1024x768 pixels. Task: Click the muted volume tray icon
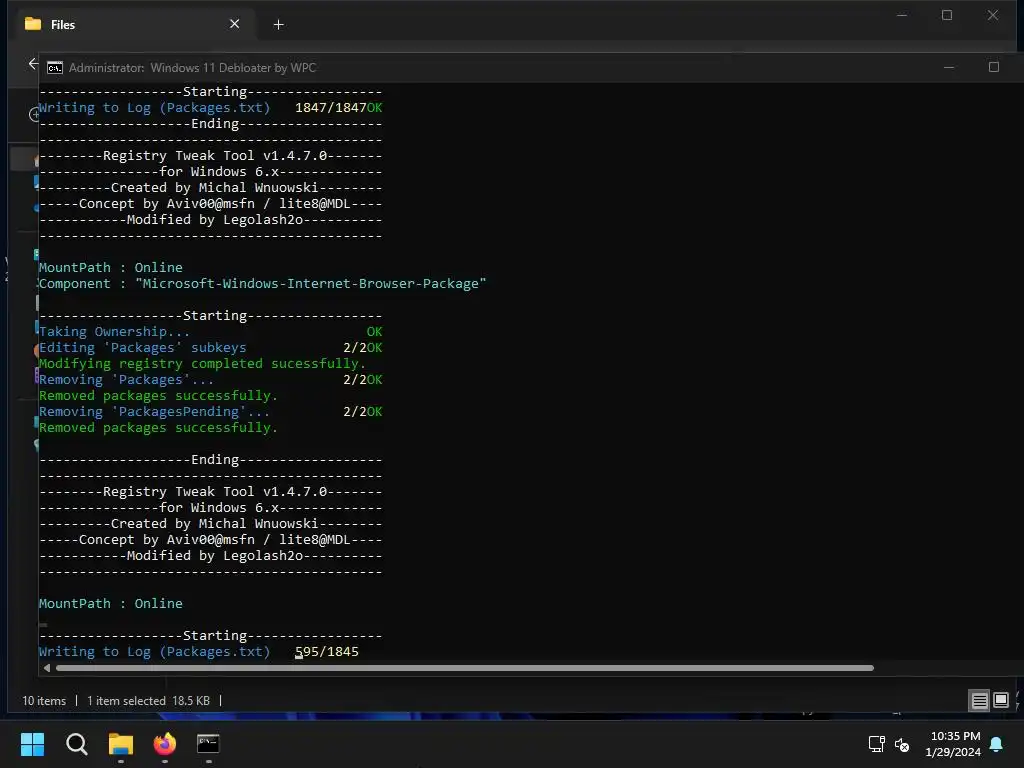click(902, 744)
